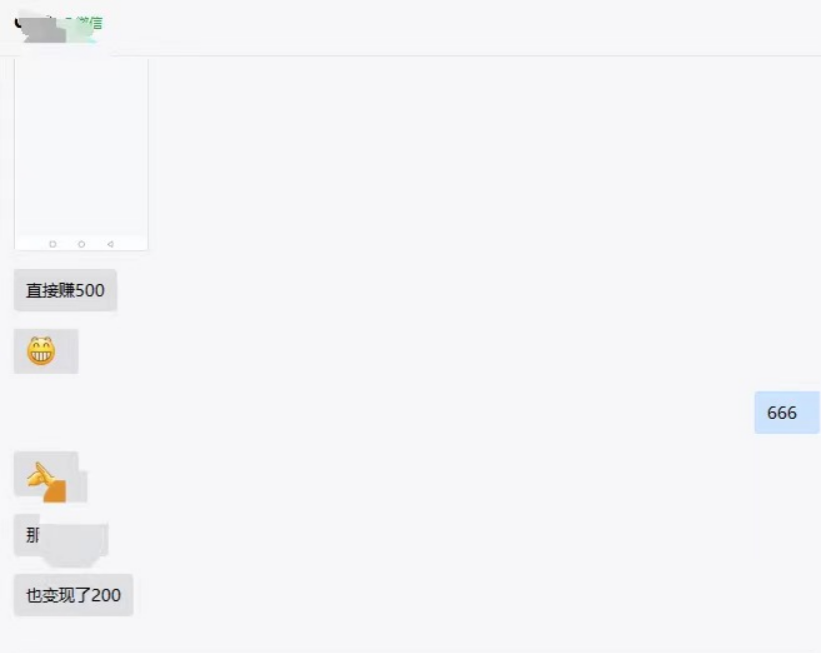Image resolution: width=821 pixels, height=653 pixels.
Task: Tap the square recents icon in screenshot
Action: [x=52, y=244]
